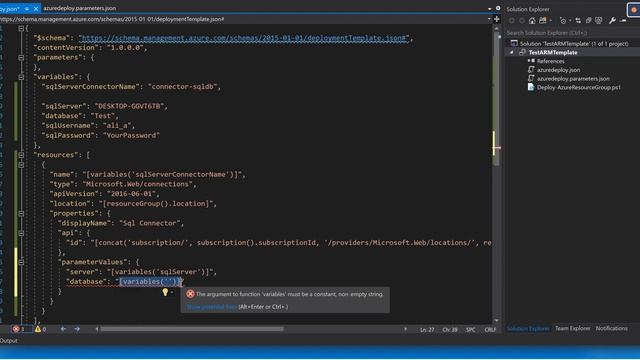Open the azuredeploy.parameters.json tab
The height and width of the screenshot is (360, 640).
[x=80, y=8]
